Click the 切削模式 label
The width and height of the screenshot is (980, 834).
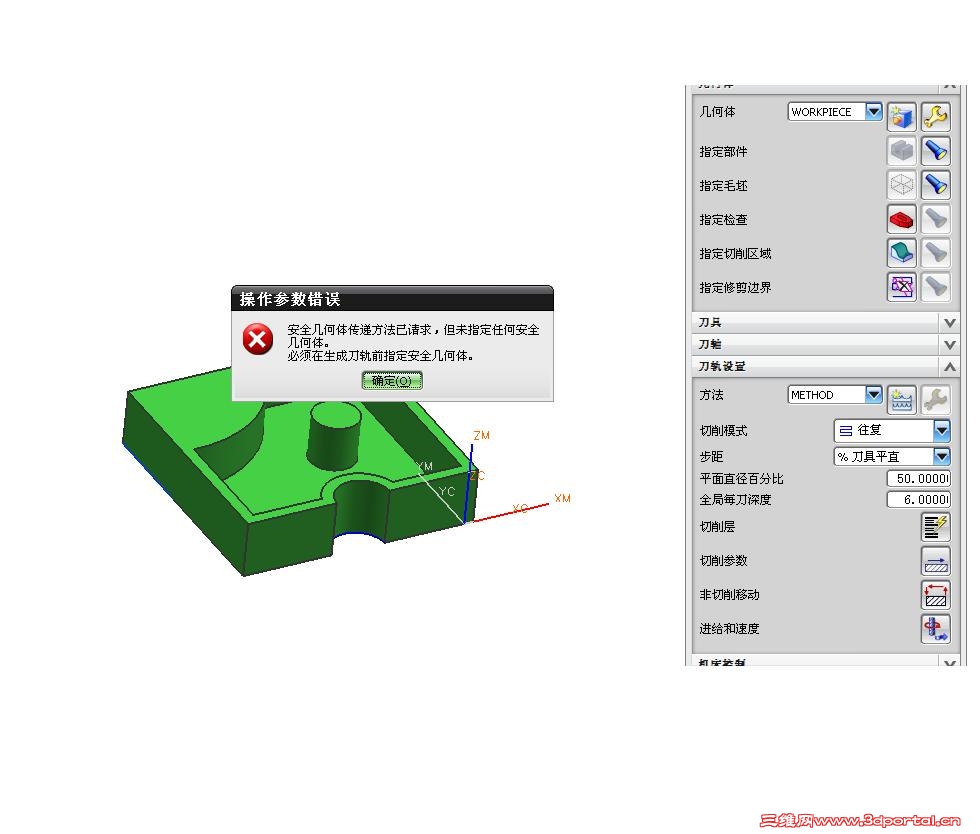point(723,431)
